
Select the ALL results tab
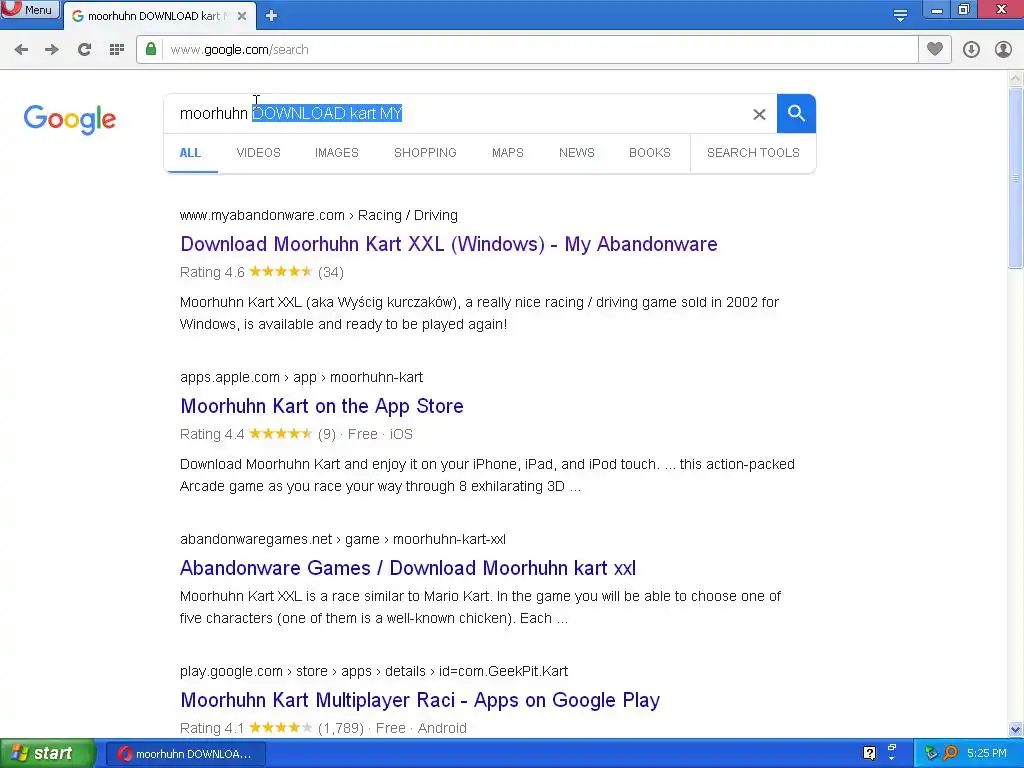tap(190, 153)
